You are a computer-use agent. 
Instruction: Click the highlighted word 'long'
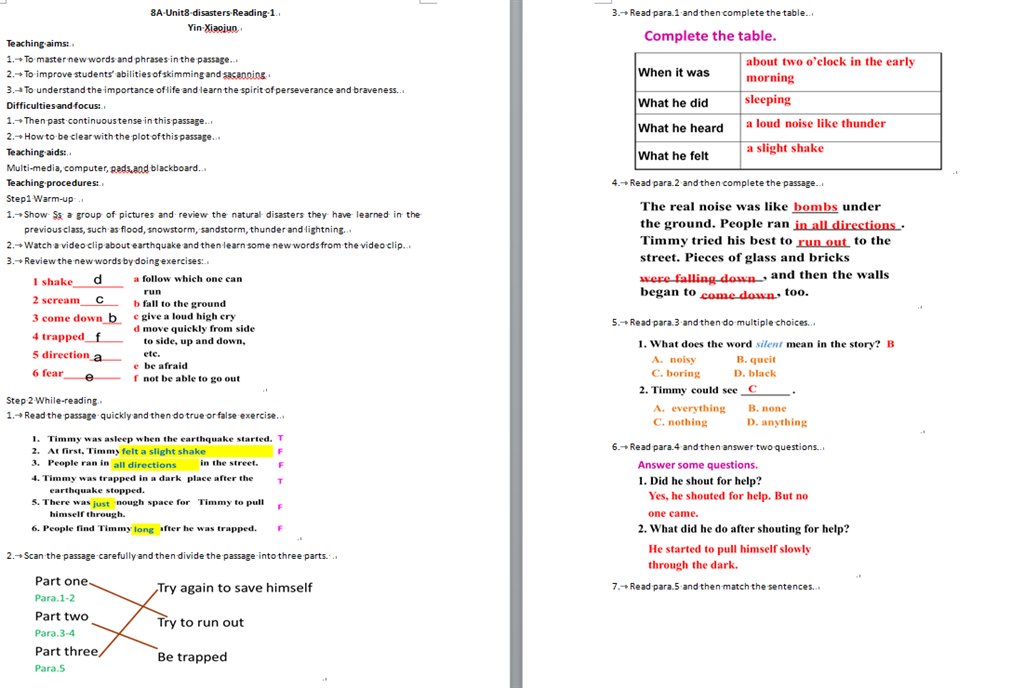click(144, 529)
